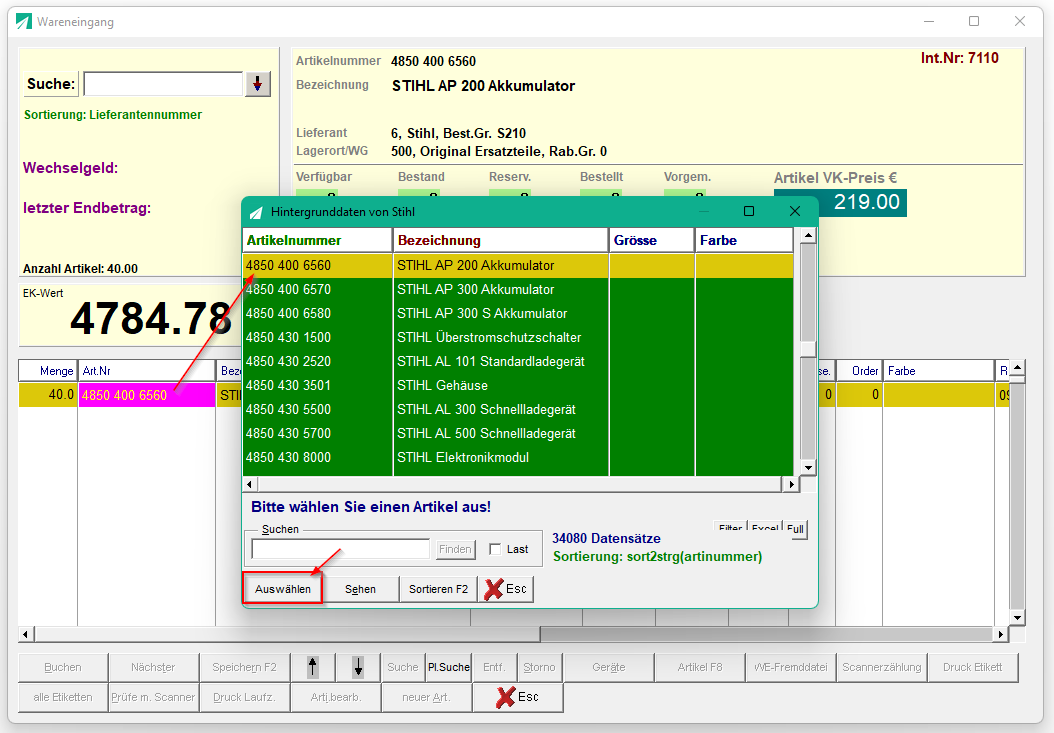Image resolution: width=1054 pixels, height=733 pixels.
Task: Click the Full button in dialog
Action: (795, 529)
